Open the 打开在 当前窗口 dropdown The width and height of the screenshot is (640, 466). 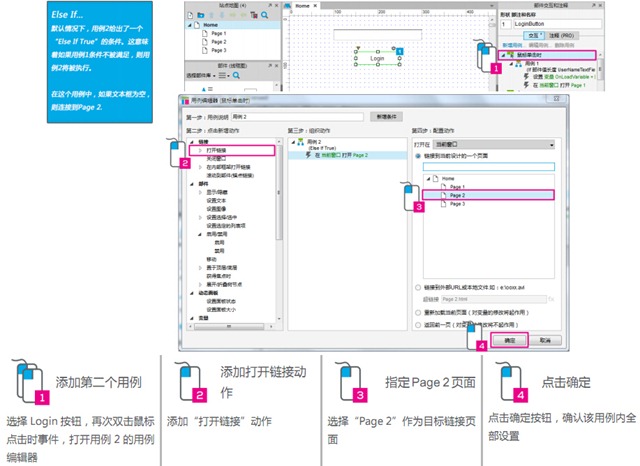click(494, 144)
